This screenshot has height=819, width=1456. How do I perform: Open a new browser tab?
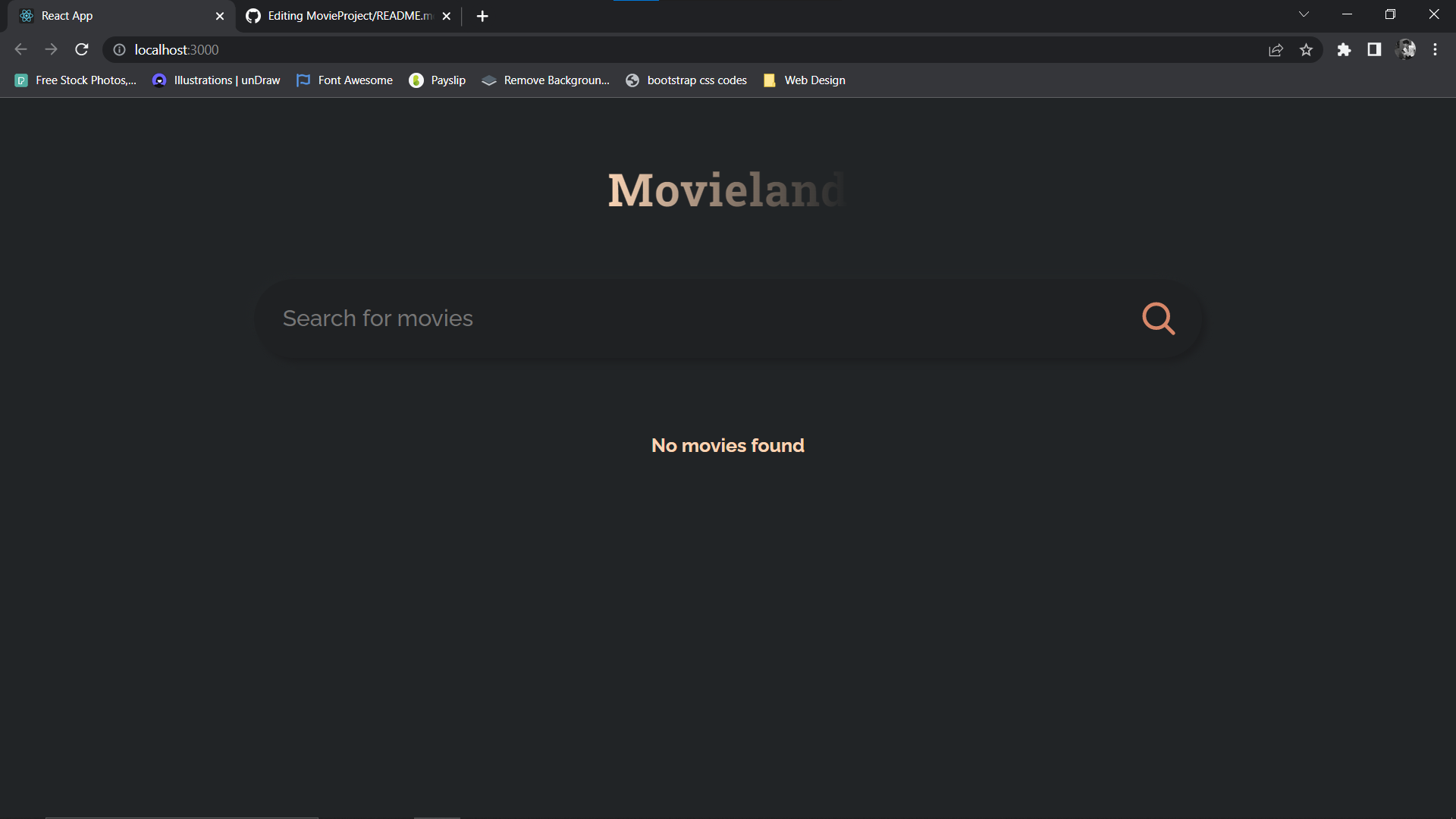click(482, 15)
